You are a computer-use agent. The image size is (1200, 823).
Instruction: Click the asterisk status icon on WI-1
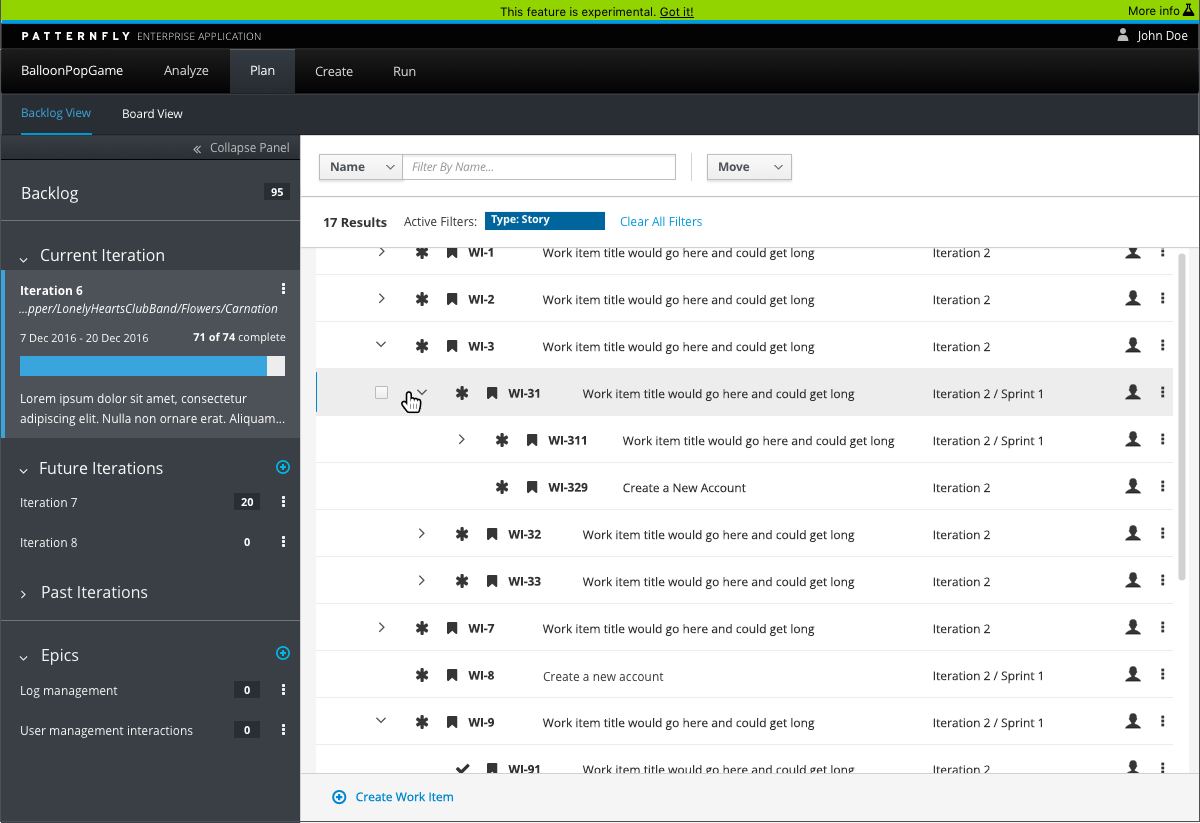[422, 253]
